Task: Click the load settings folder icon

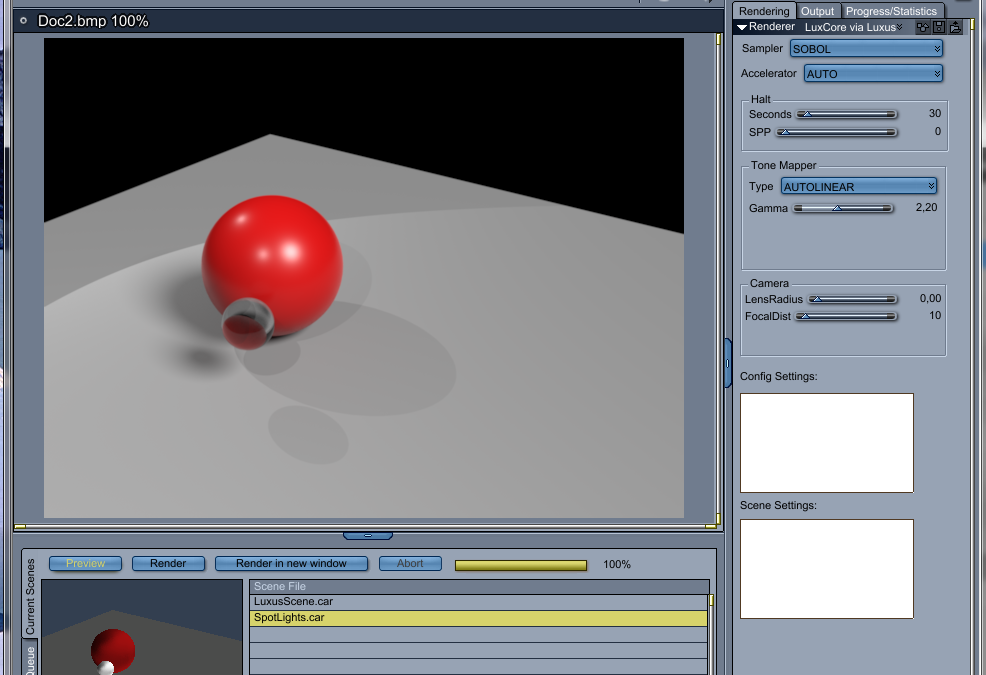Action: pos(956,27)
